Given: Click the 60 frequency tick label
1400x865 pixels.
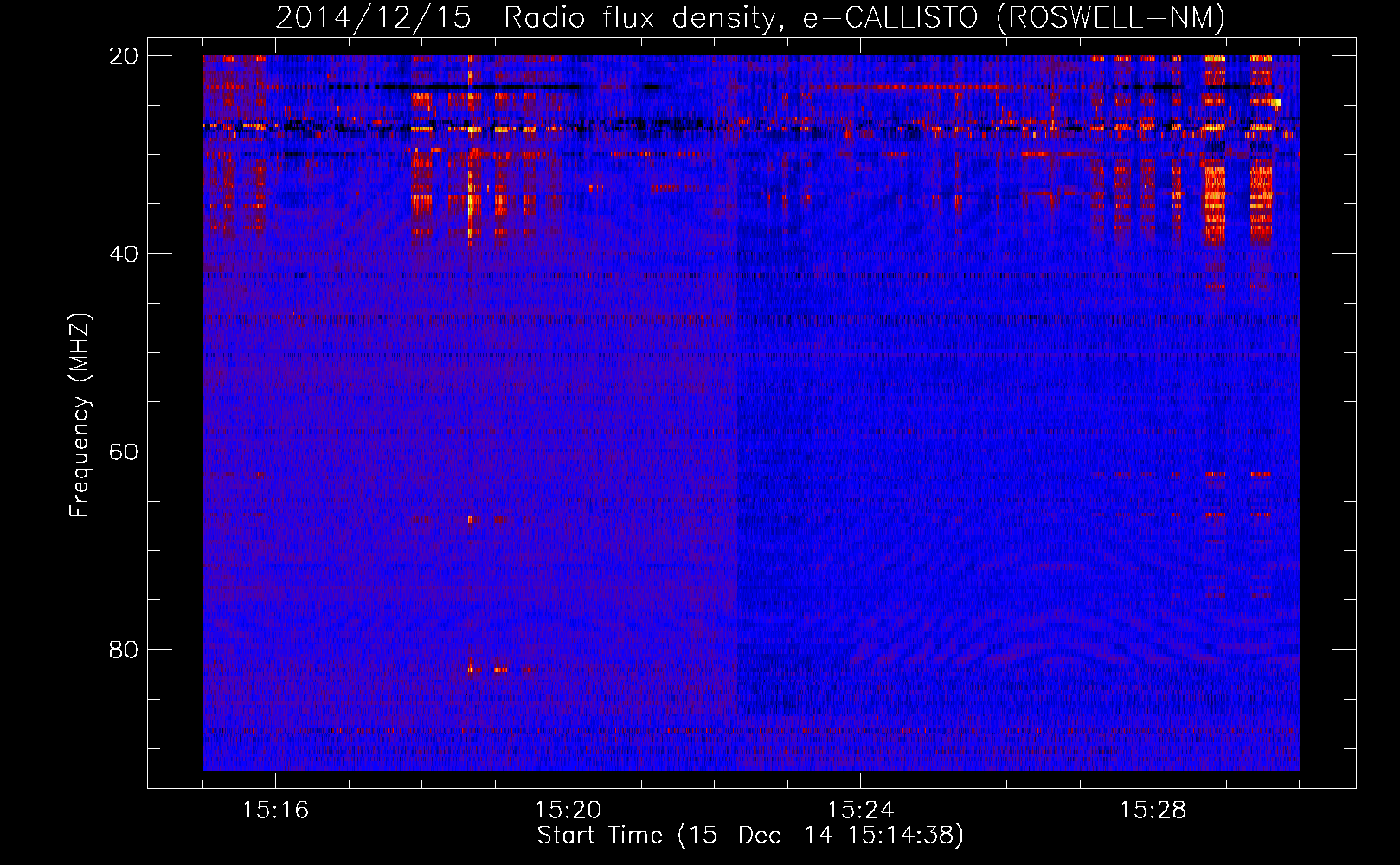Looking at the screenshot, I should (124, 452).
